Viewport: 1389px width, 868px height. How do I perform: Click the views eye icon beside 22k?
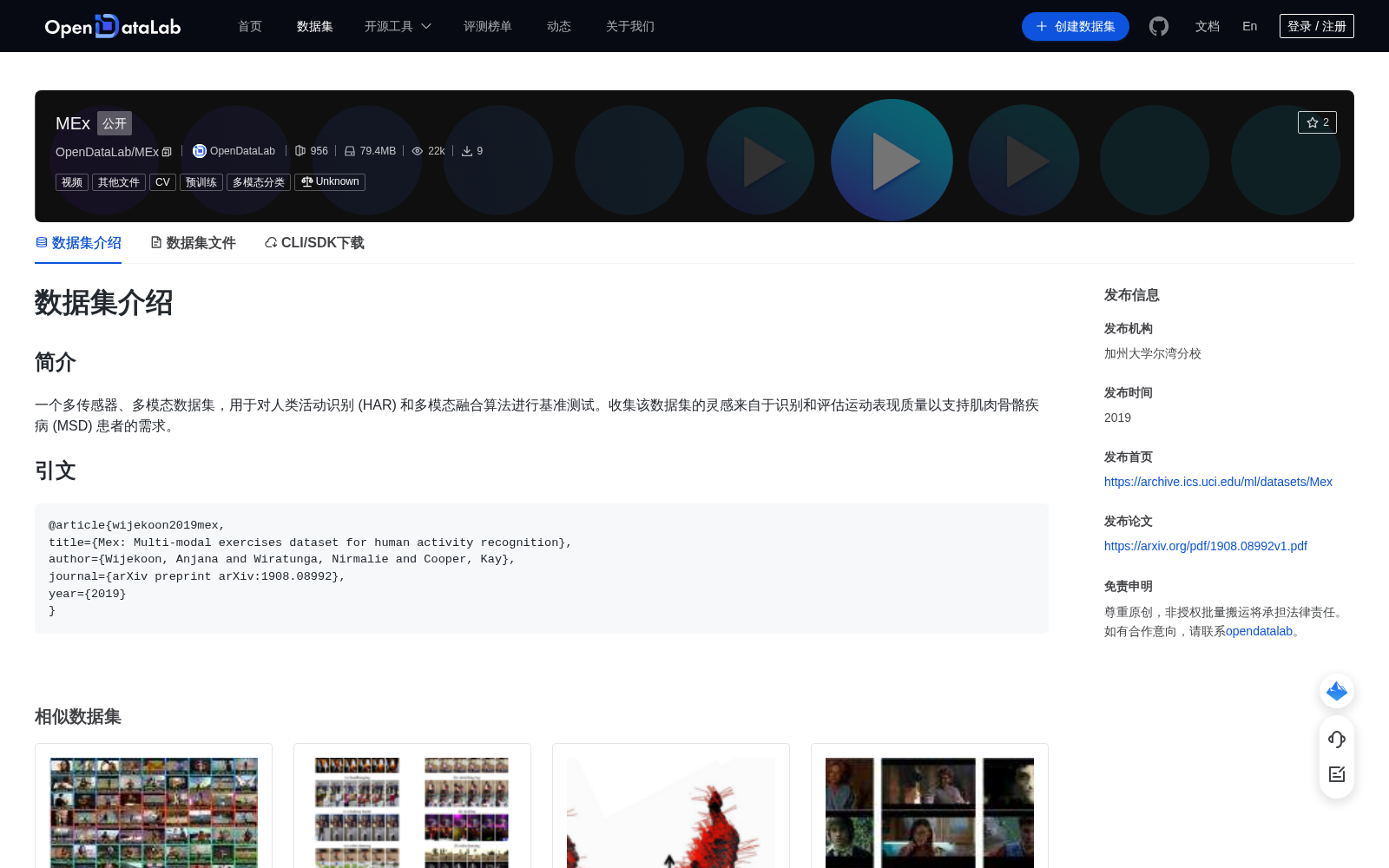[x=418, y=151]
